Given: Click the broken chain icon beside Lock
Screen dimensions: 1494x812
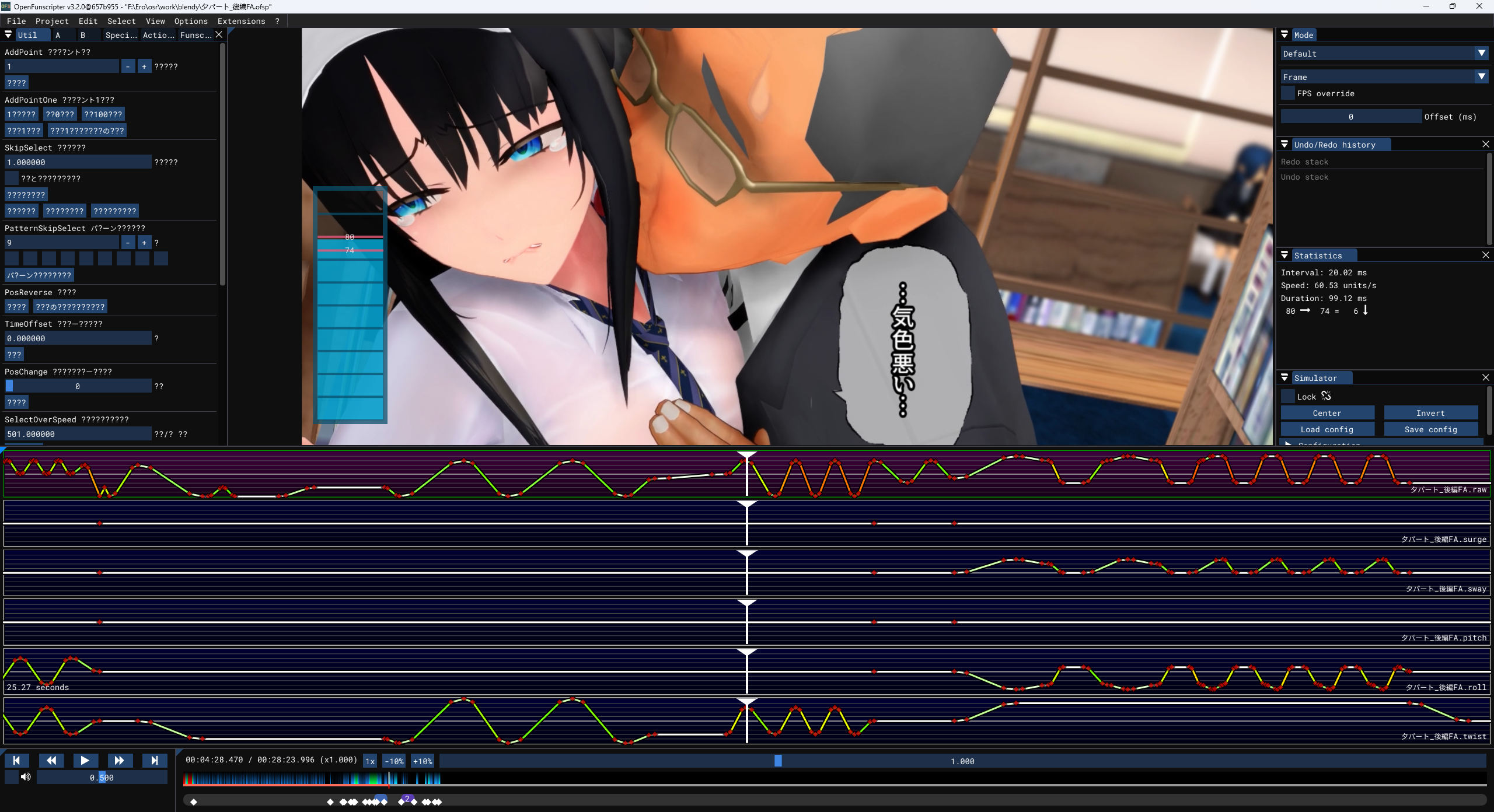Looking at the screenshot, I should (1326, 396).
